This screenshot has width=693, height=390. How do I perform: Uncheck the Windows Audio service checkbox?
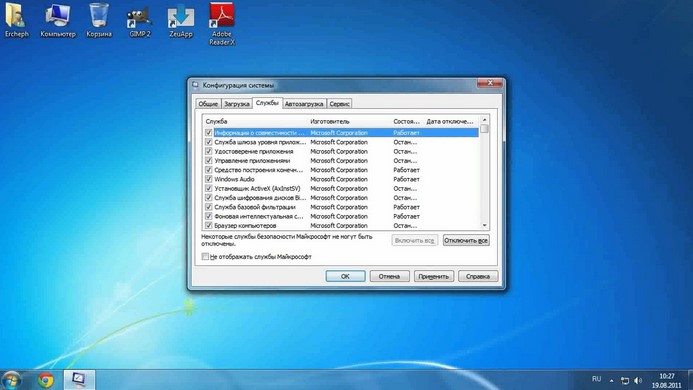coord(209,179)
